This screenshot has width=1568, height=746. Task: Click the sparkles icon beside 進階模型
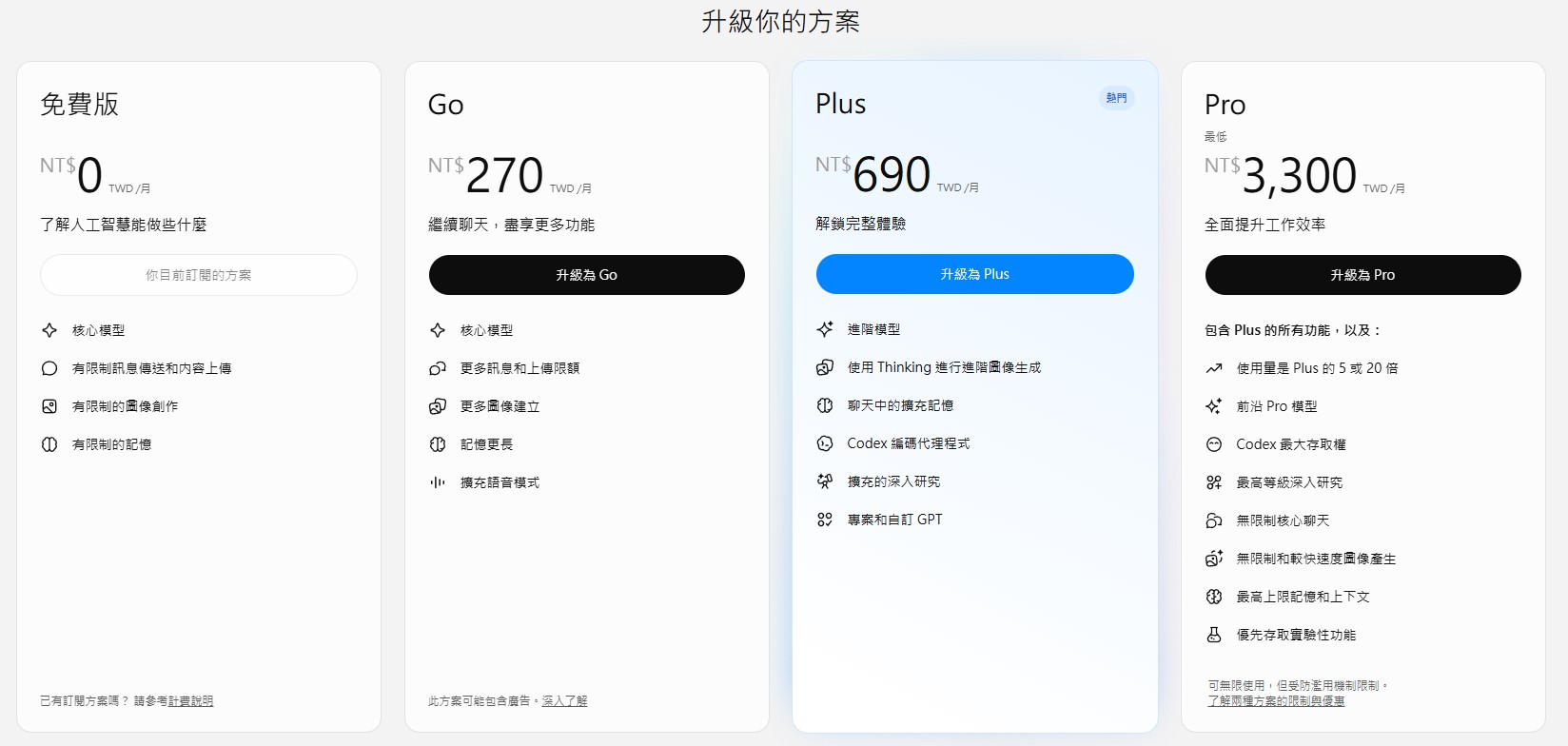[x=825, y=329]
